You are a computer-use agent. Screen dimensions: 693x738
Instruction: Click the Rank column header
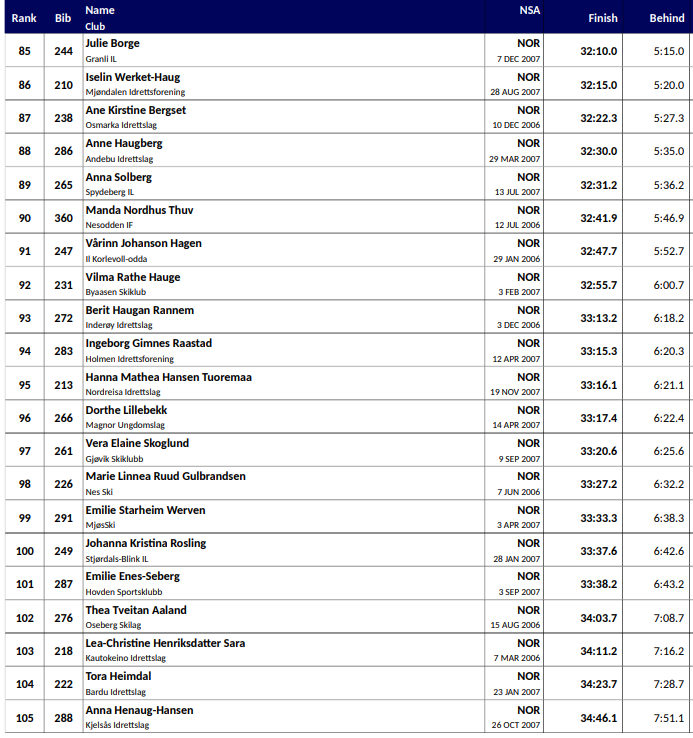(x=24, y=18)
